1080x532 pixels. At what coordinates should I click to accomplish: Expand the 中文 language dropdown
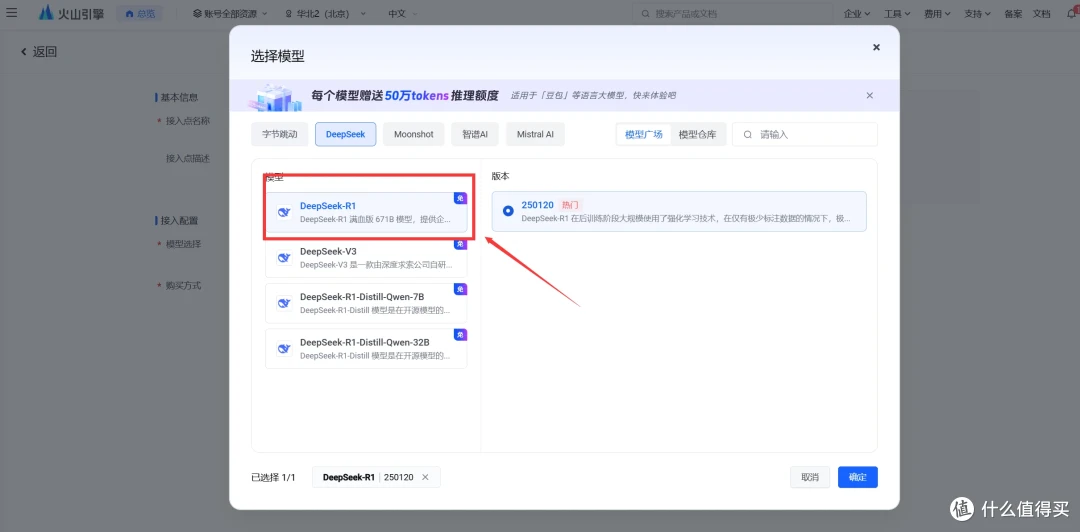click(x=404, y=13)
